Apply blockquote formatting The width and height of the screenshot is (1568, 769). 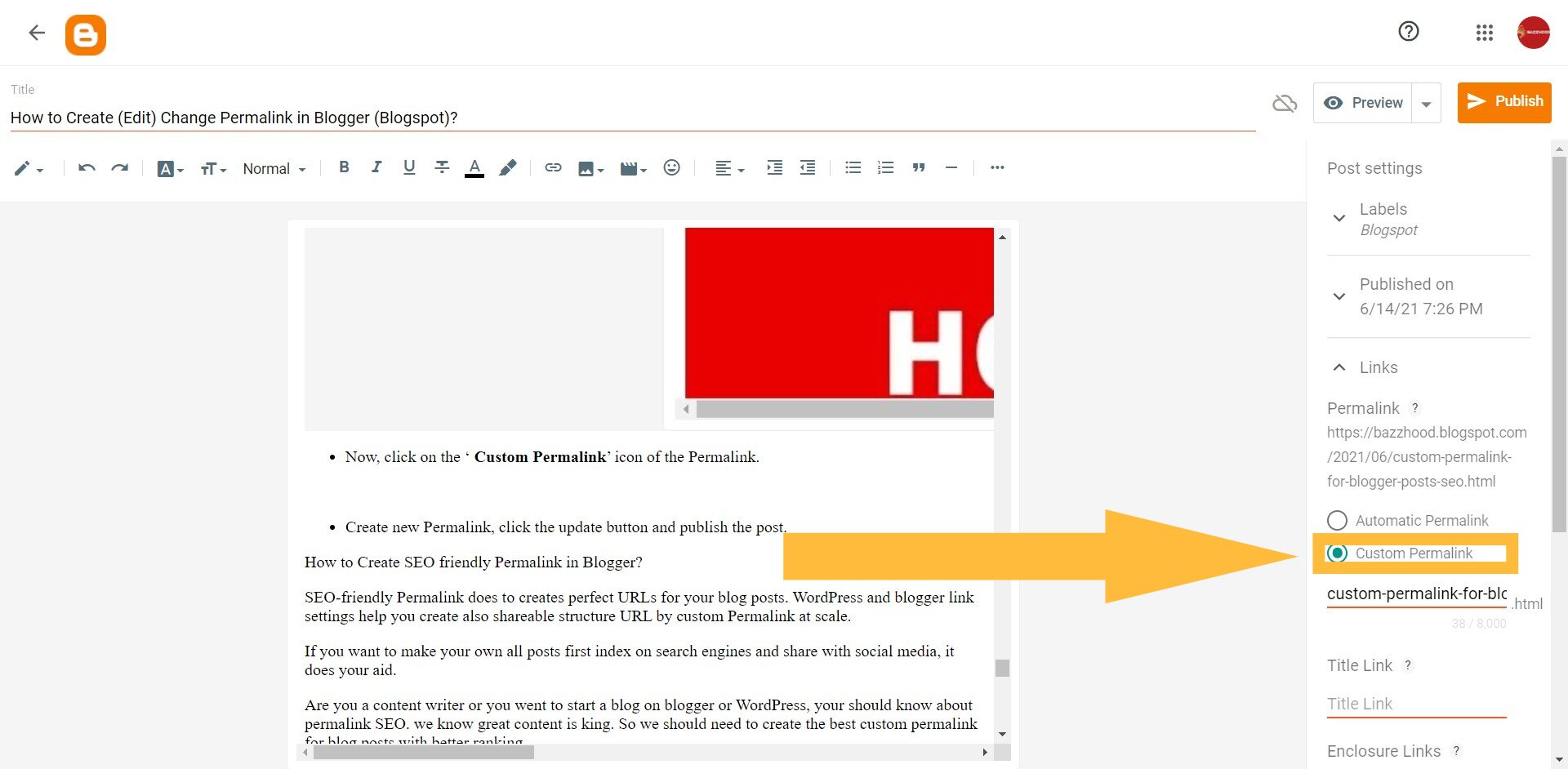[x=919, y=167]
